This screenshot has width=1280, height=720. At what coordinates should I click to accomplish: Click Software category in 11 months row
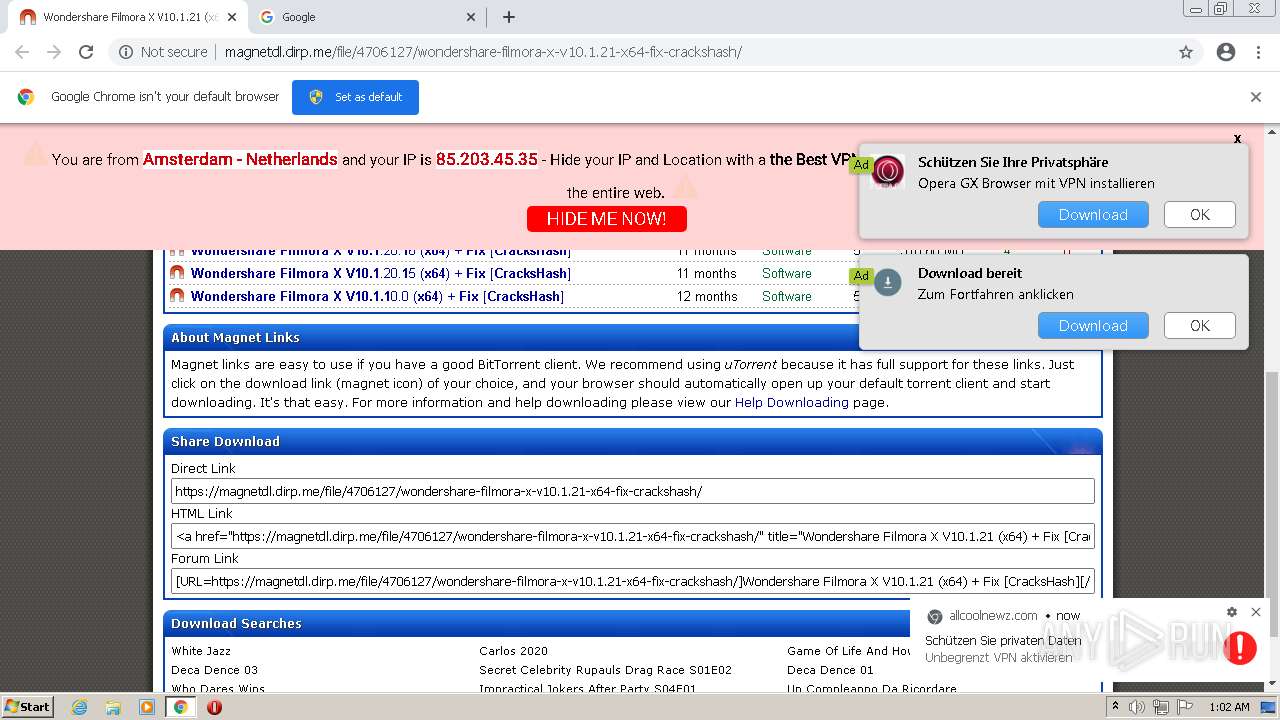787,273
